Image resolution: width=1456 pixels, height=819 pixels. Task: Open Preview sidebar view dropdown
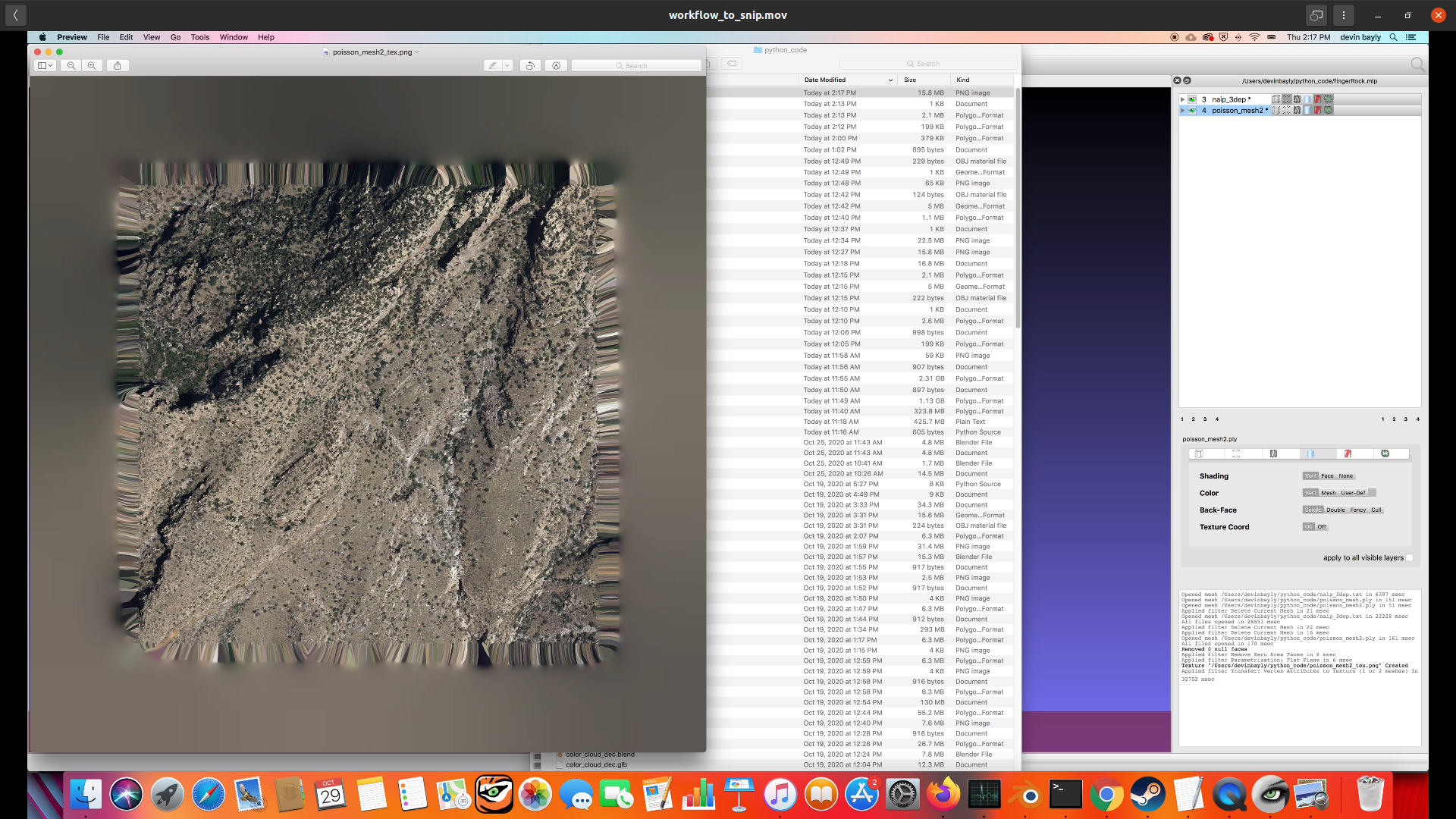tap(45, 65)
